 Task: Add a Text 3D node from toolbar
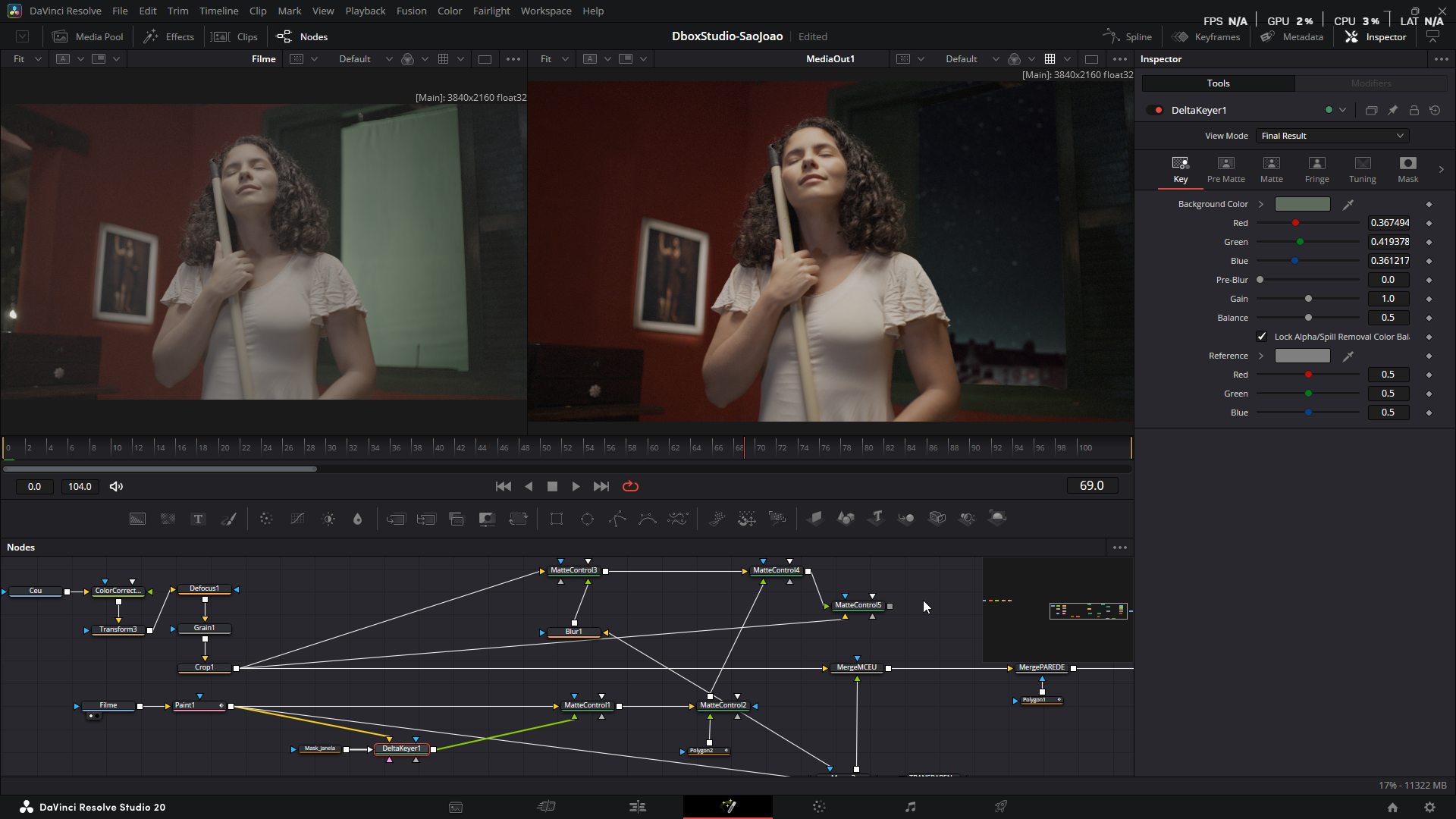[877, 518]
